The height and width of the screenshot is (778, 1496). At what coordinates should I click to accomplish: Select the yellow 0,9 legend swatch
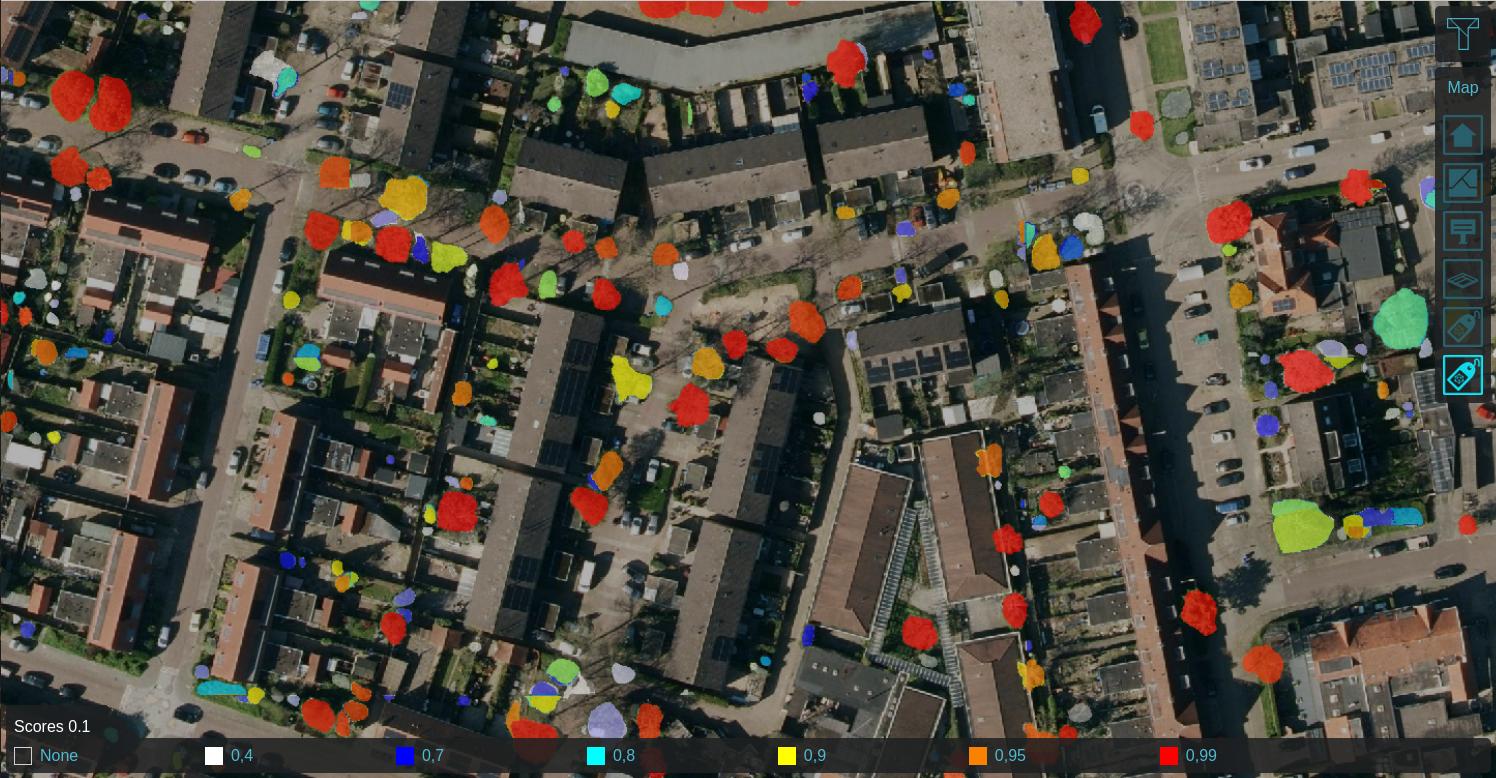pos(787,756)
